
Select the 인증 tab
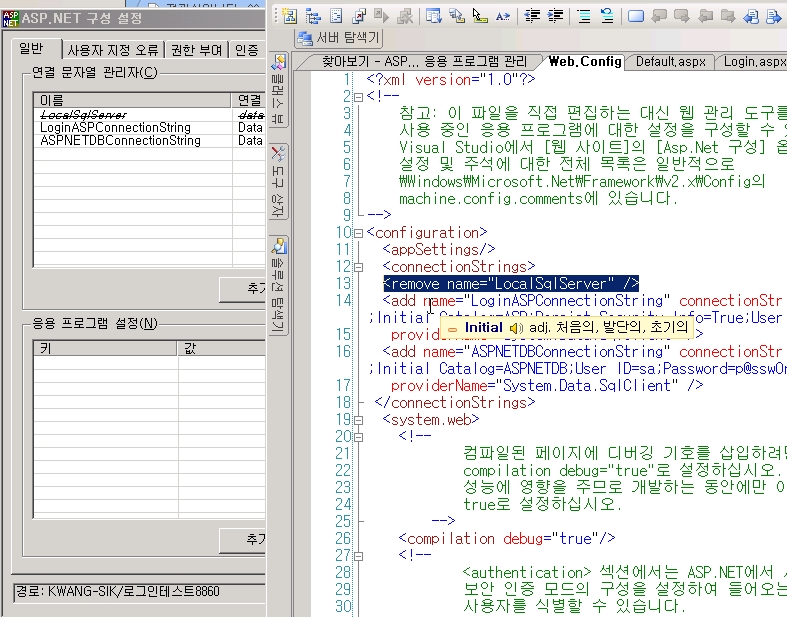click(246, 50)
